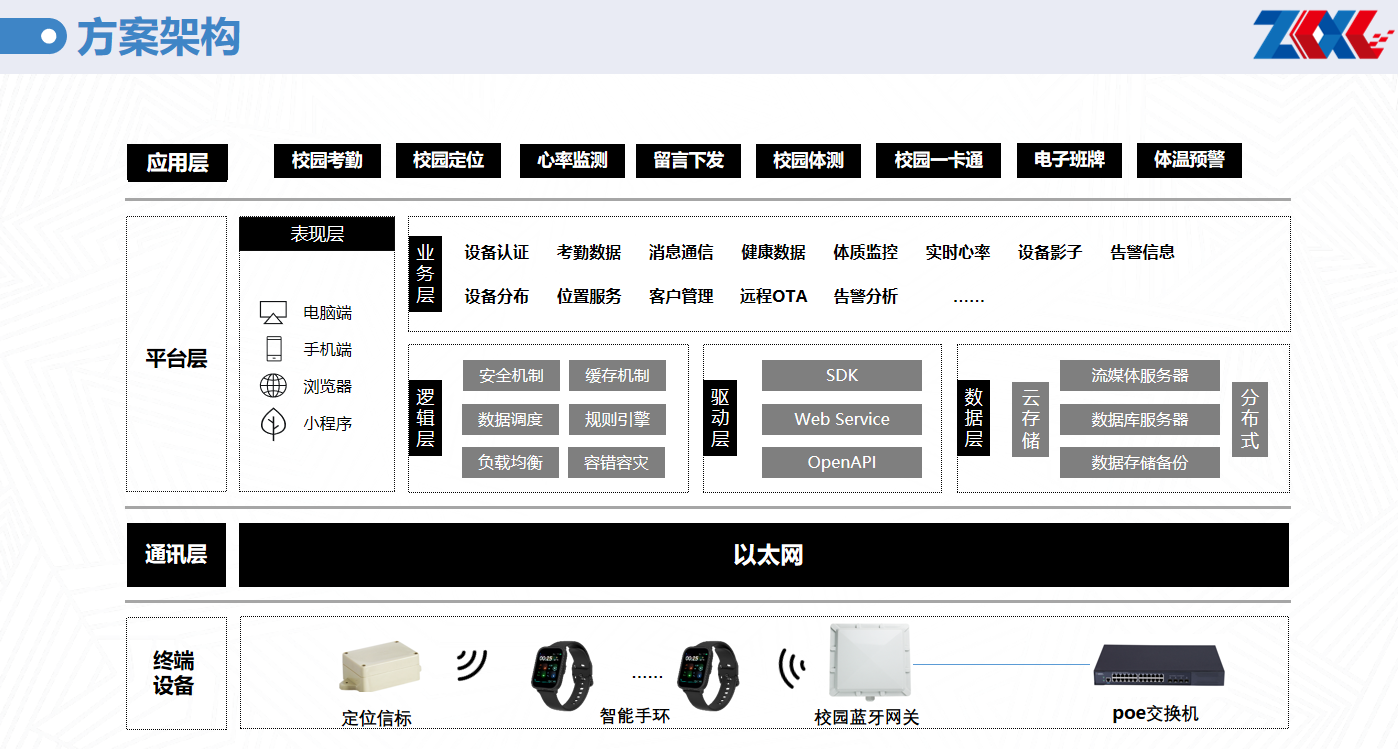Click the computer monitor icon beside 电脑端
1398x749 pixels.
pos(273,312)
